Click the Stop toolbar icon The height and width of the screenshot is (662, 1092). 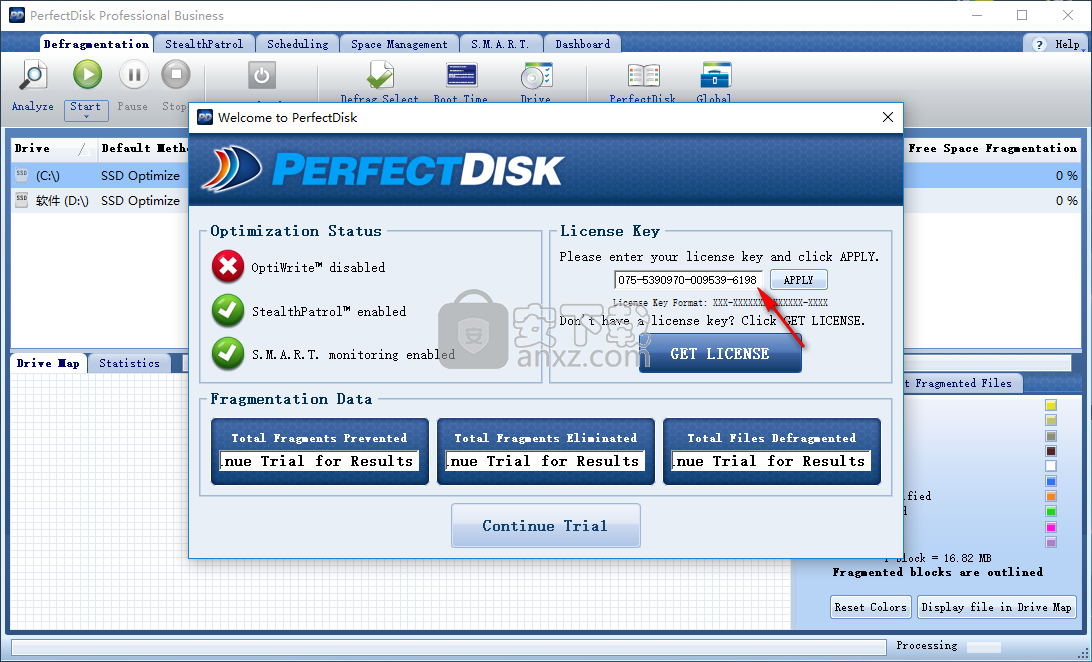point(176,74)
